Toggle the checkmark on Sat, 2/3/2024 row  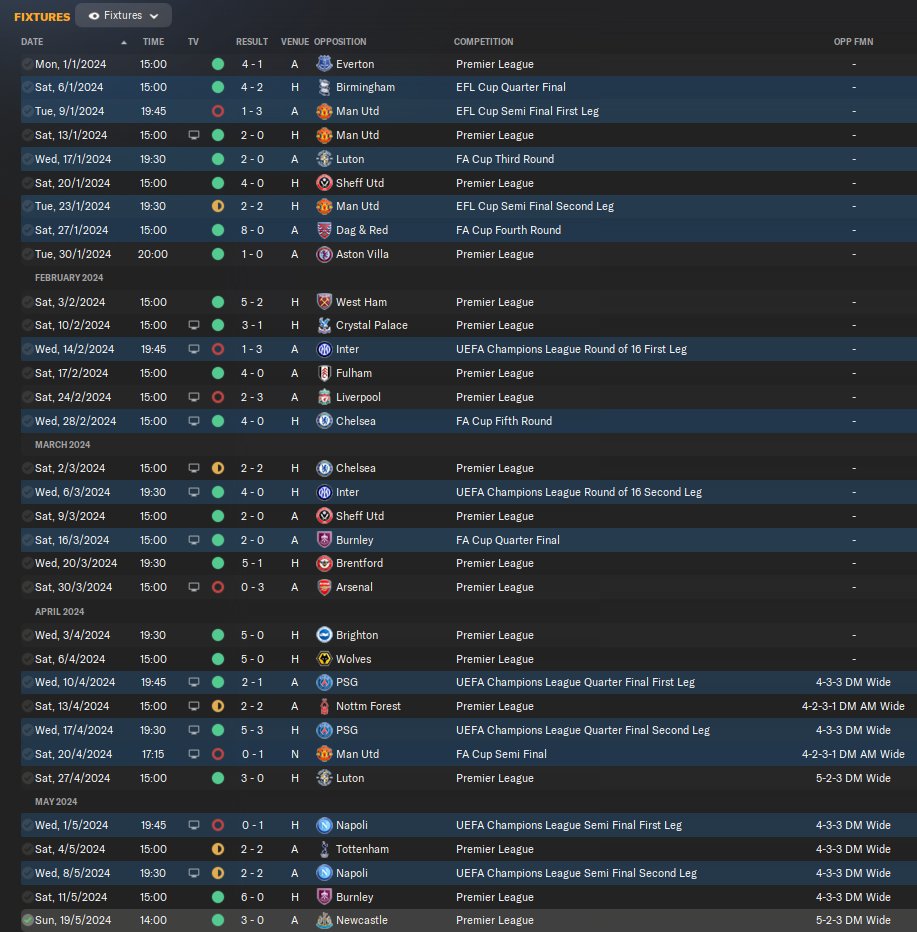tap(27, 468)
